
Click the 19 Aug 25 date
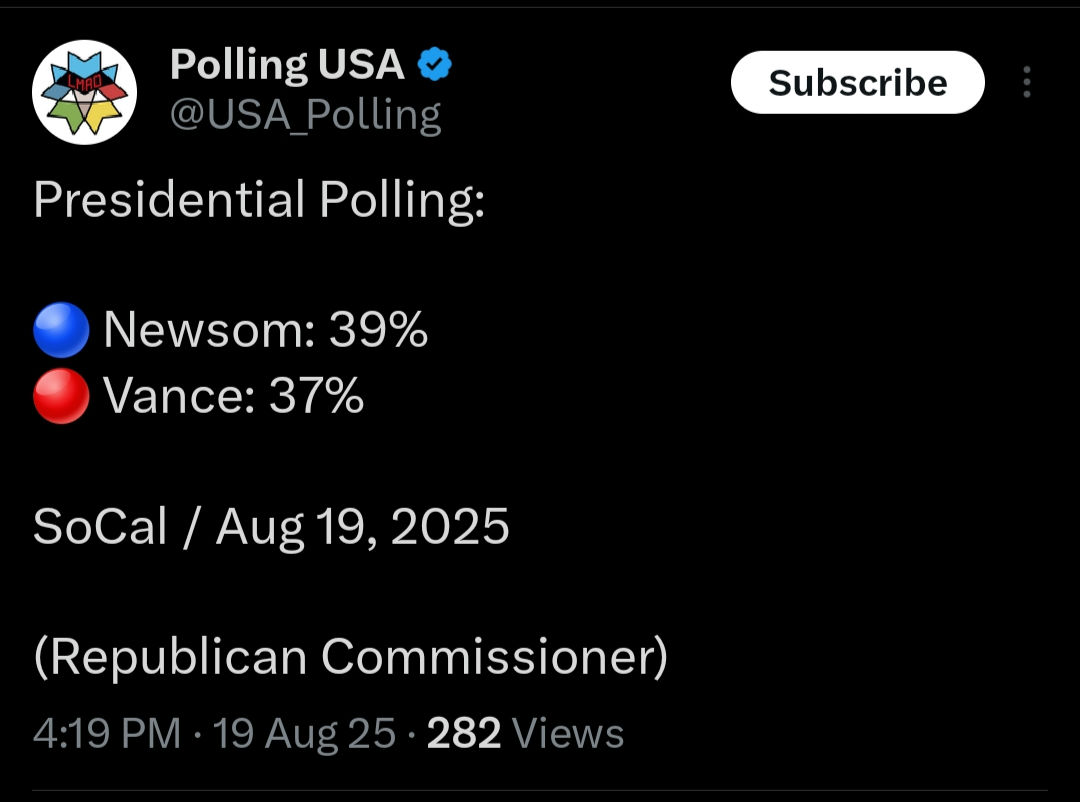point(304,733)
